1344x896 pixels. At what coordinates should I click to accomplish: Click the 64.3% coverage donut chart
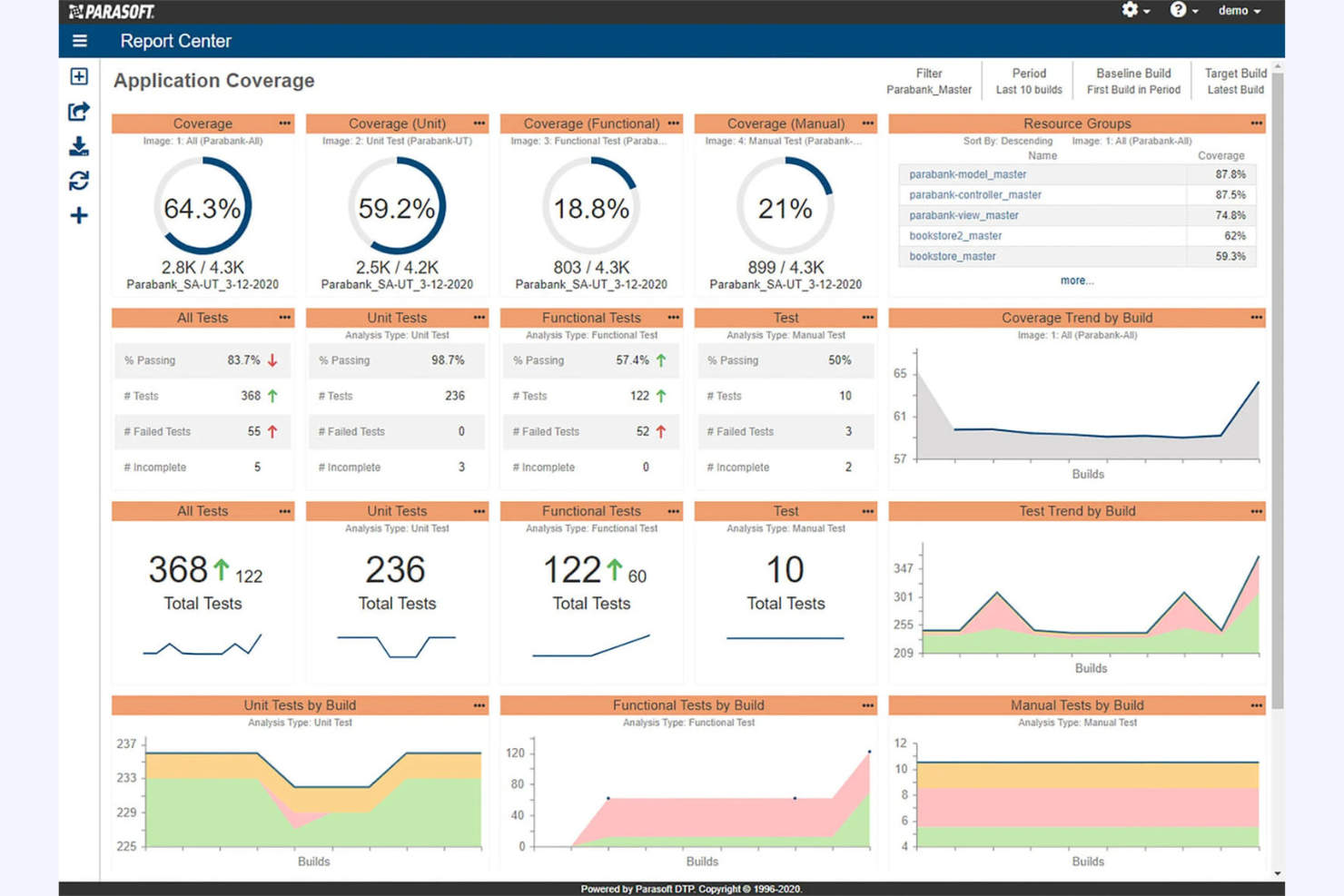coord(203,207)
